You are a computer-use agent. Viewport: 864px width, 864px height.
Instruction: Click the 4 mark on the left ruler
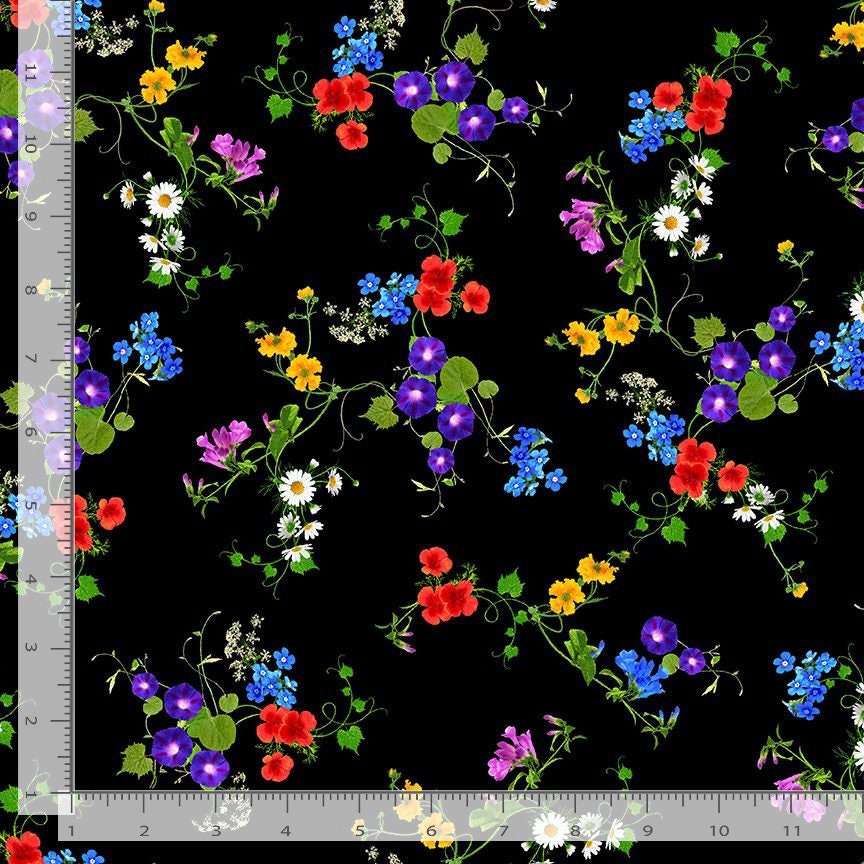(32, 577)
